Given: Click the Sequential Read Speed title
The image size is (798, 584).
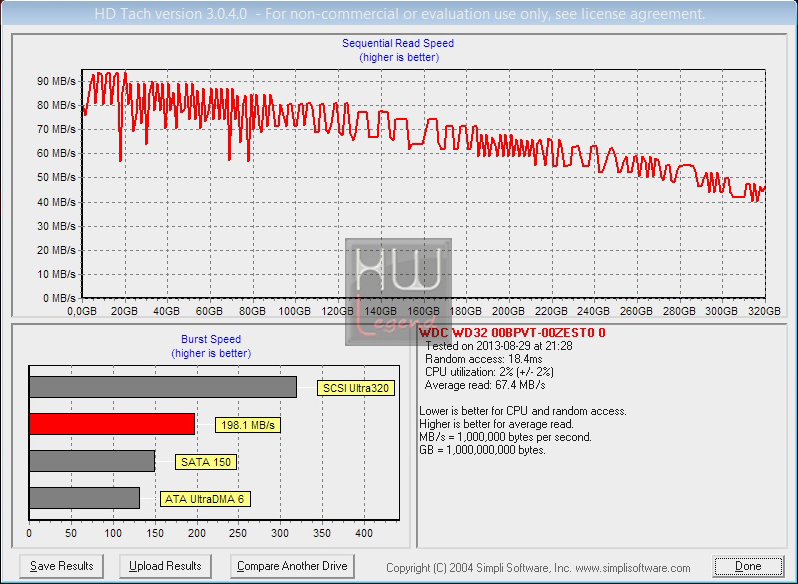Looking at the screenshot, I should (x=398, y=43).
